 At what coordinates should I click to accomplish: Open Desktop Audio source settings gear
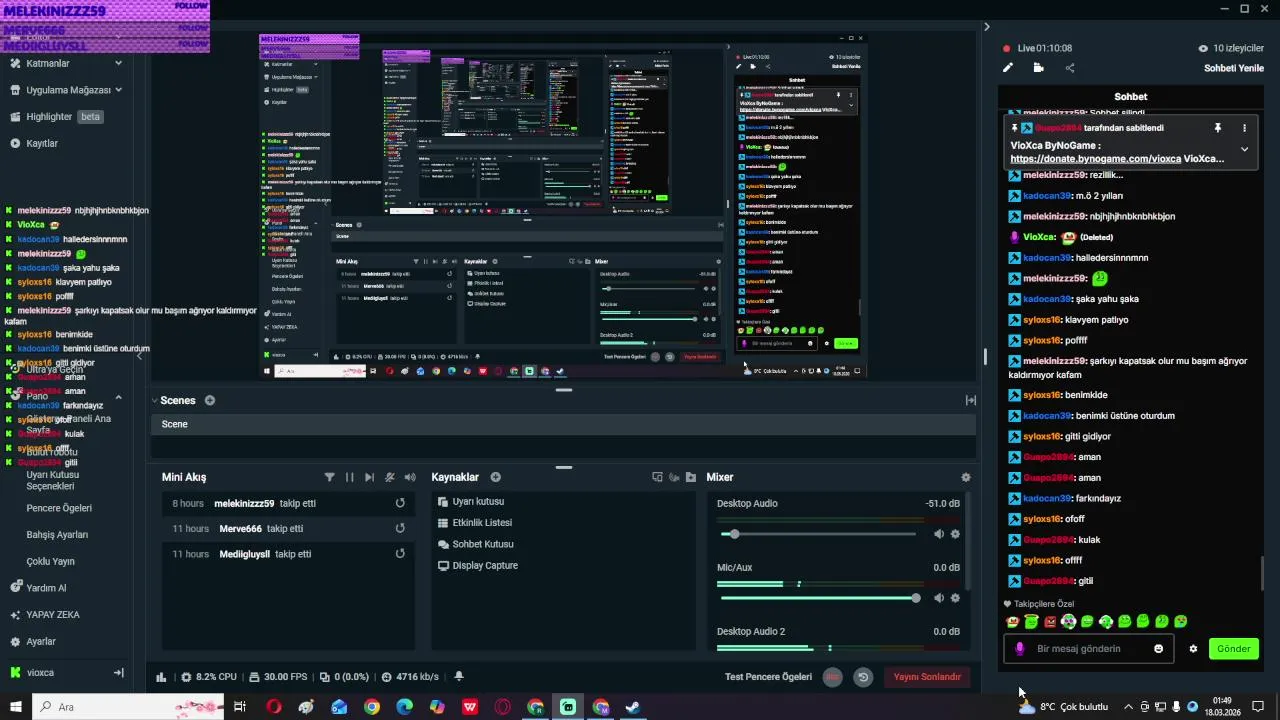click(955, 534)
